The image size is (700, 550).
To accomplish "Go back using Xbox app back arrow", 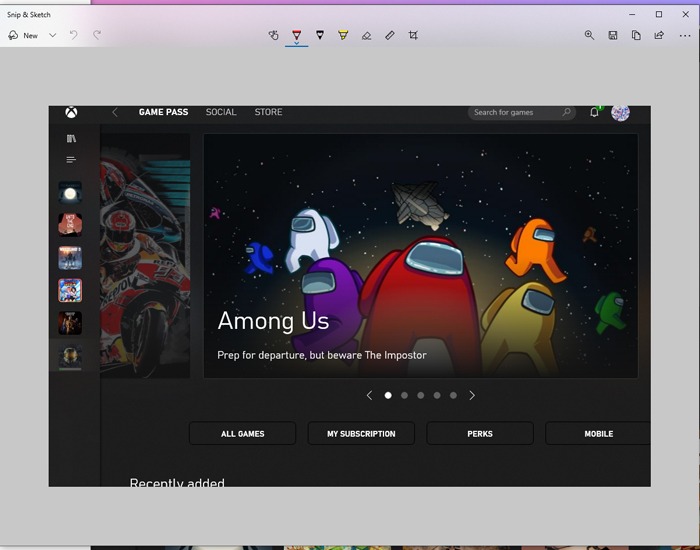I will click(115, 112).
